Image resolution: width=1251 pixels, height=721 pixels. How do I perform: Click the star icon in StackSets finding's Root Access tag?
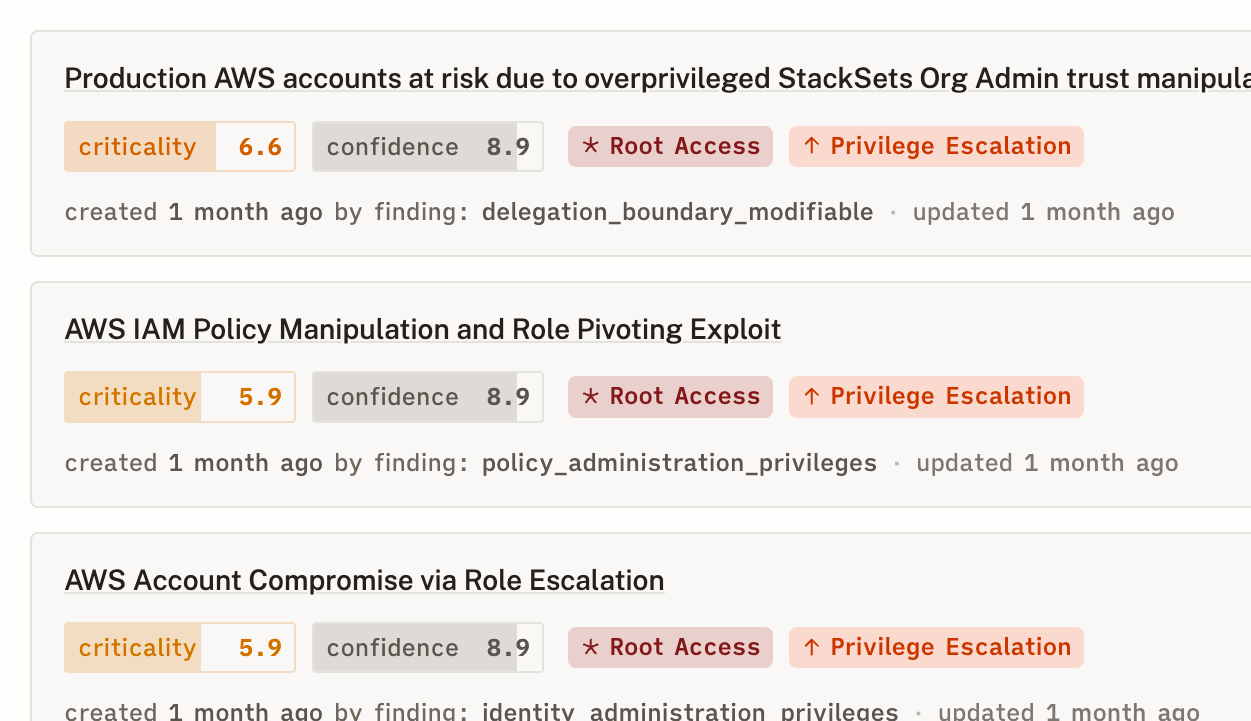click(591, 146)
